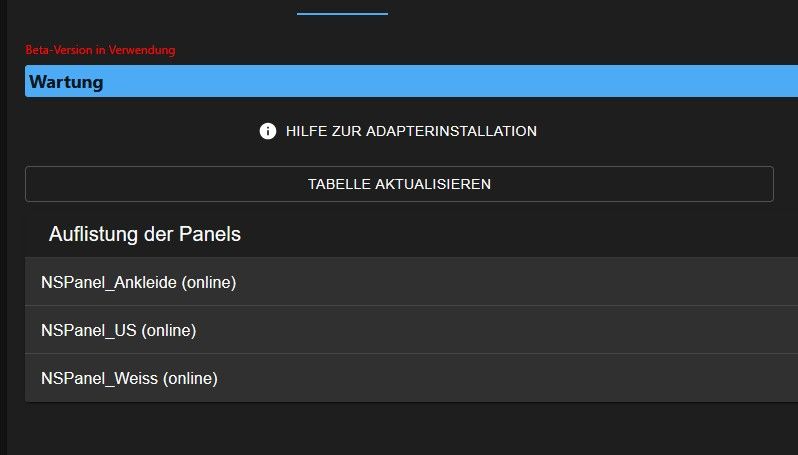The width and height of the screenshot is (798, 455).
Task: Click the info icon beside Hilfe zur Adapterinstallation
Action: [268, 131]
